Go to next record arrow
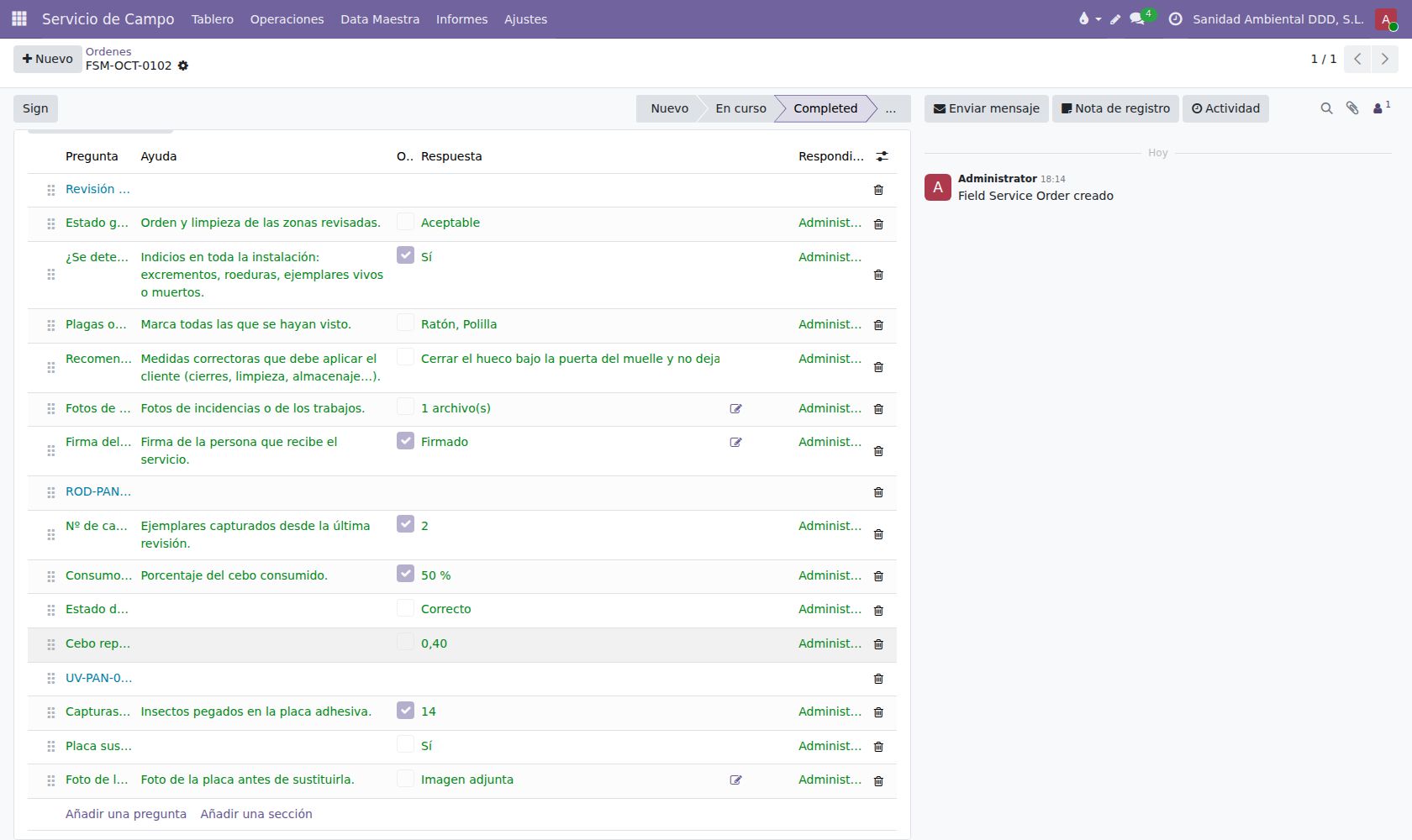1412x840 pixels. point(1384,59)
